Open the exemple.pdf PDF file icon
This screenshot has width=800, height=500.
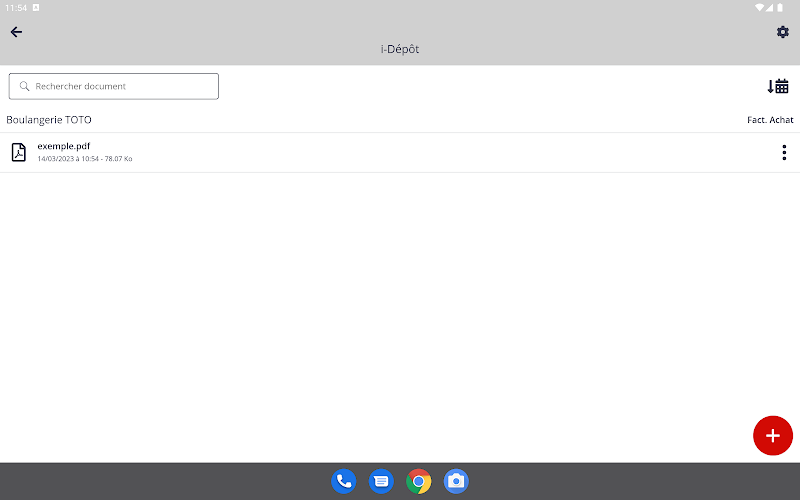pos(19,152)
